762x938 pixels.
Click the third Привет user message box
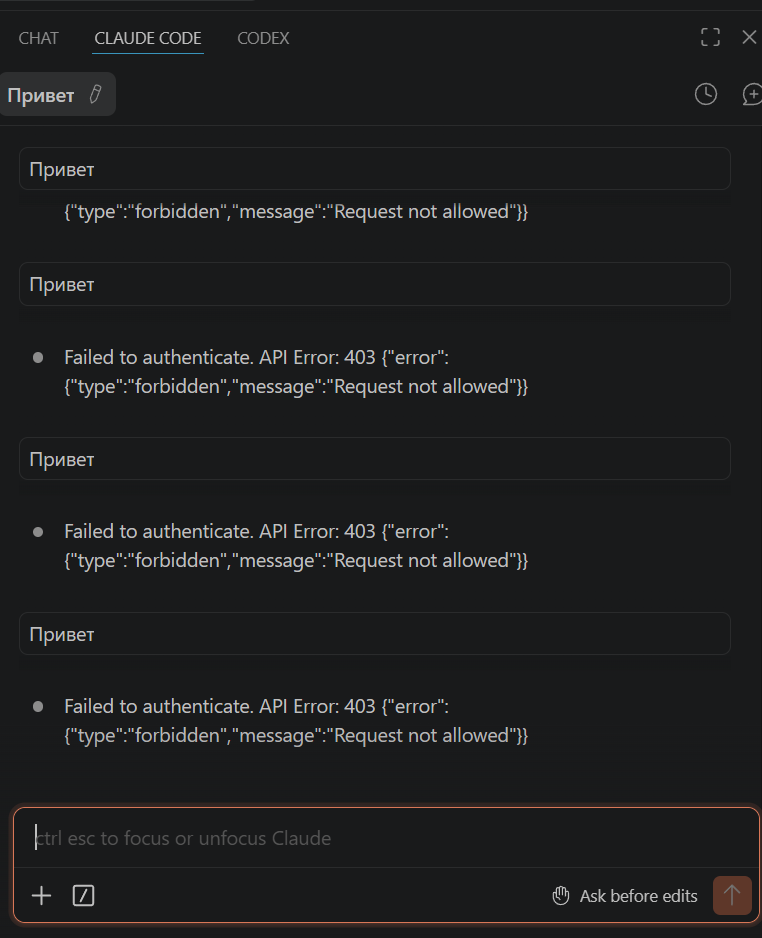(374, 459)
